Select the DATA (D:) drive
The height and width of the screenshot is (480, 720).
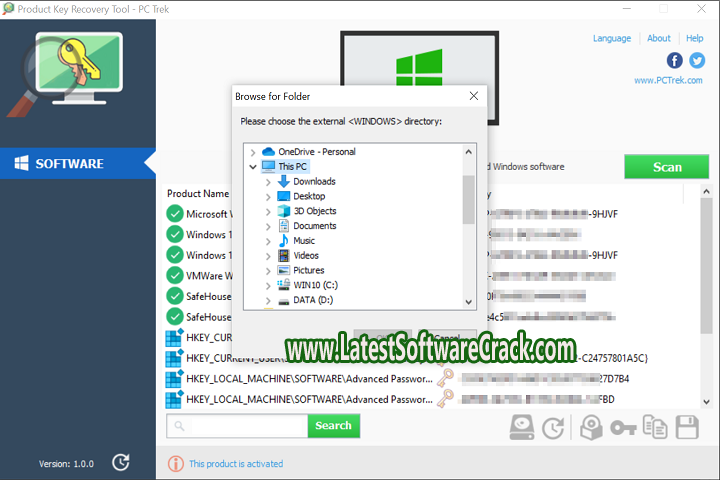(x=313, y=300)
